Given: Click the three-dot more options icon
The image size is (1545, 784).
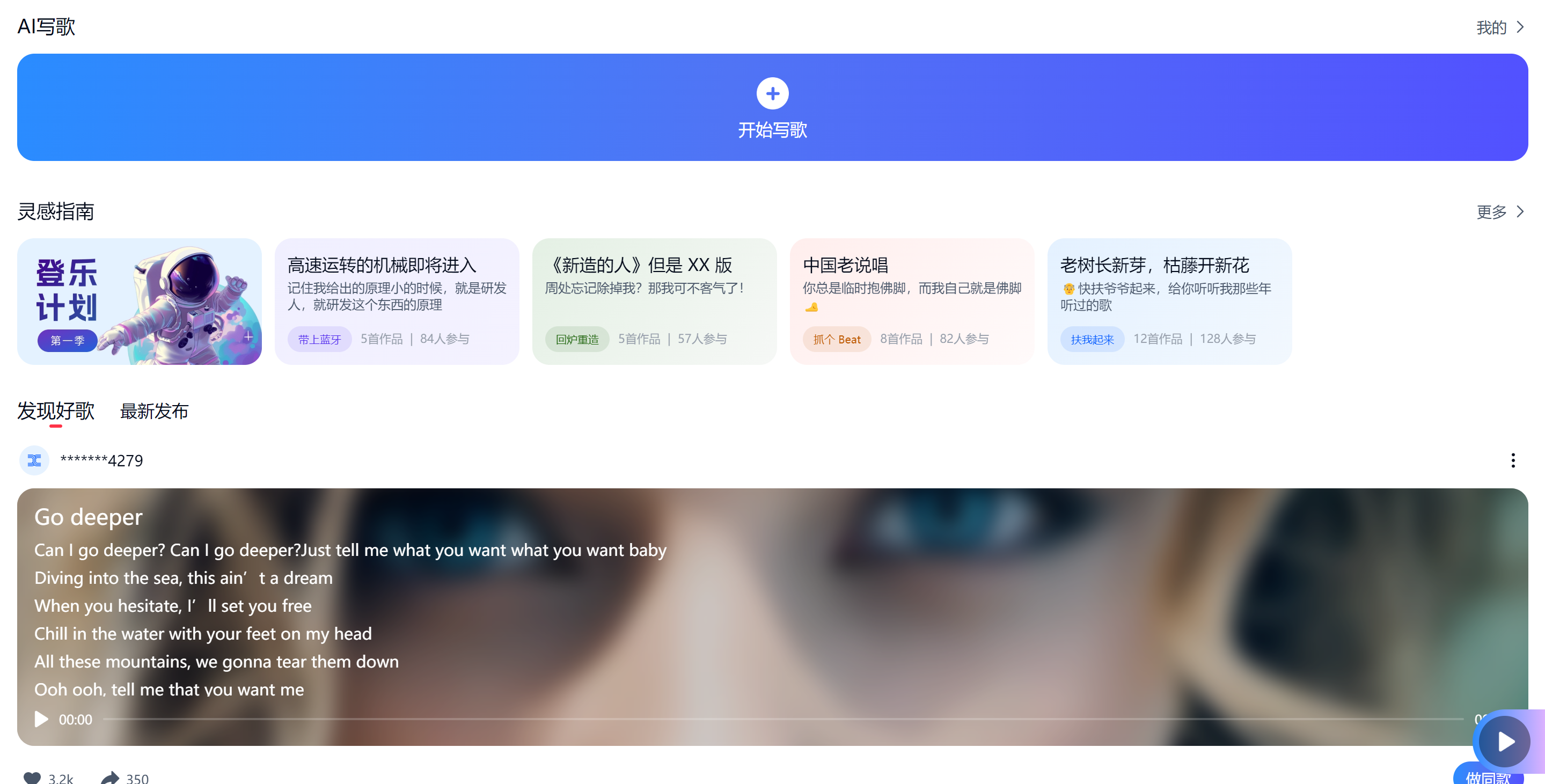Looking at the screenshot, I should point(1513,460).
